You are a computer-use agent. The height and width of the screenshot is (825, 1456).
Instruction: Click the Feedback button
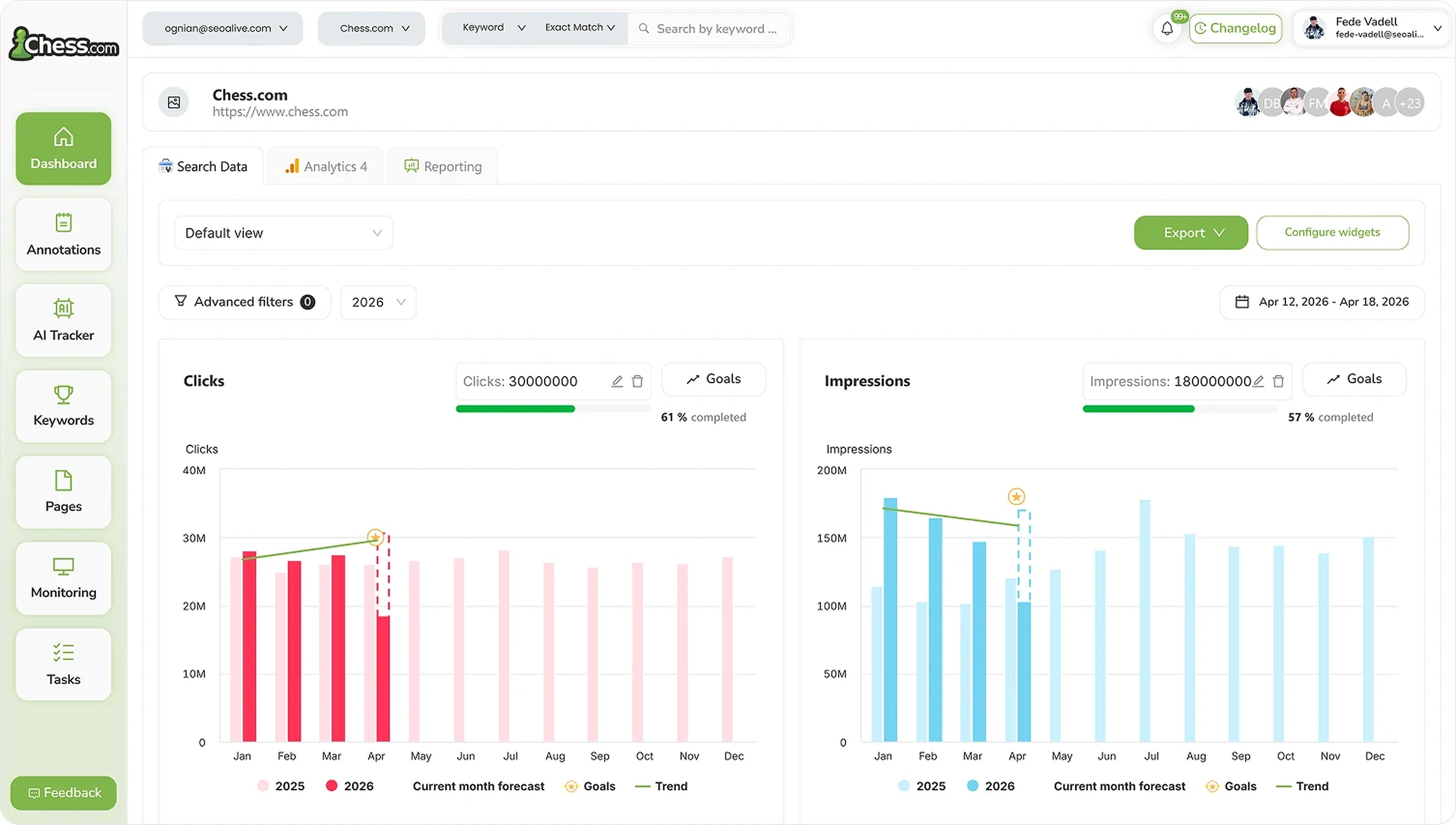coord(64,793)
